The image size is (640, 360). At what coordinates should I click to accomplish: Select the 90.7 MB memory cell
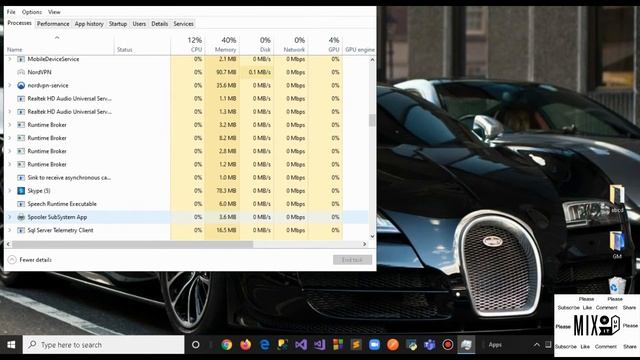pos(222,72)
